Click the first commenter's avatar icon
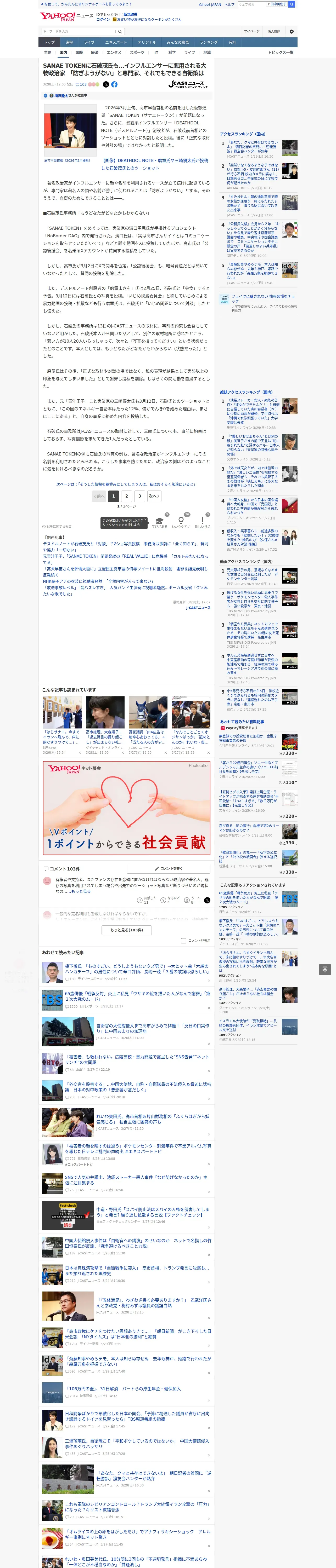This screenshot has height=1568, width=336. tap(47, 881)
